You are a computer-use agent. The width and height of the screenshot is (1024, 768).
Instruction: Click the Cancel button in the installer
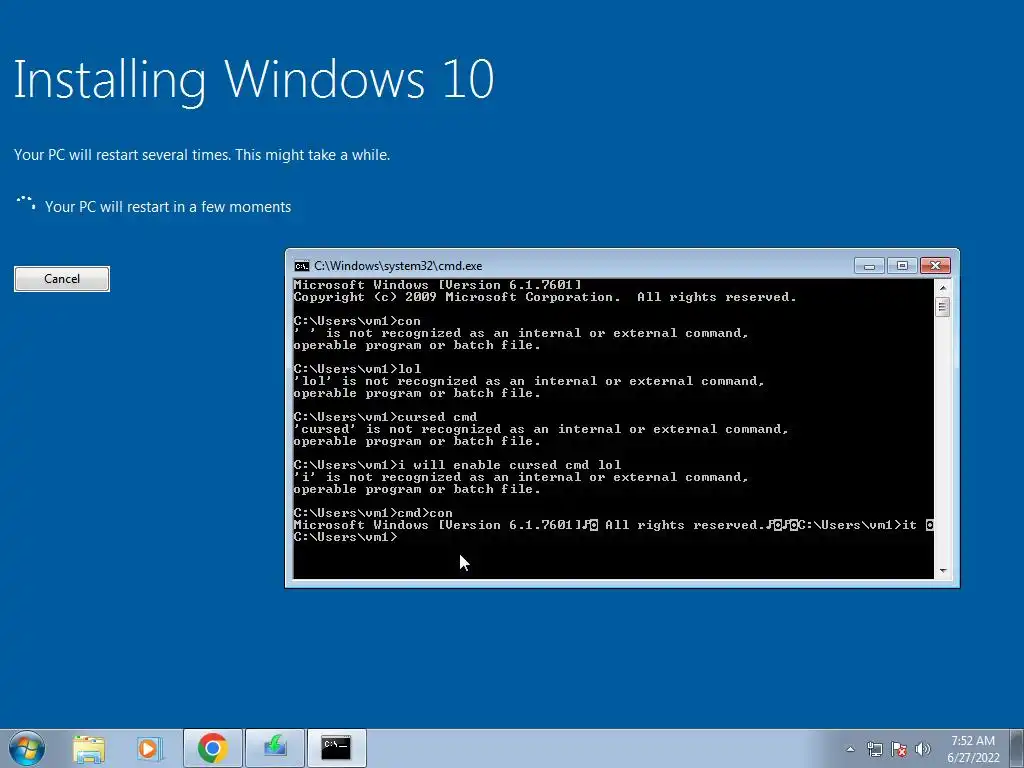pyautogui.click(x=62, y=279)
